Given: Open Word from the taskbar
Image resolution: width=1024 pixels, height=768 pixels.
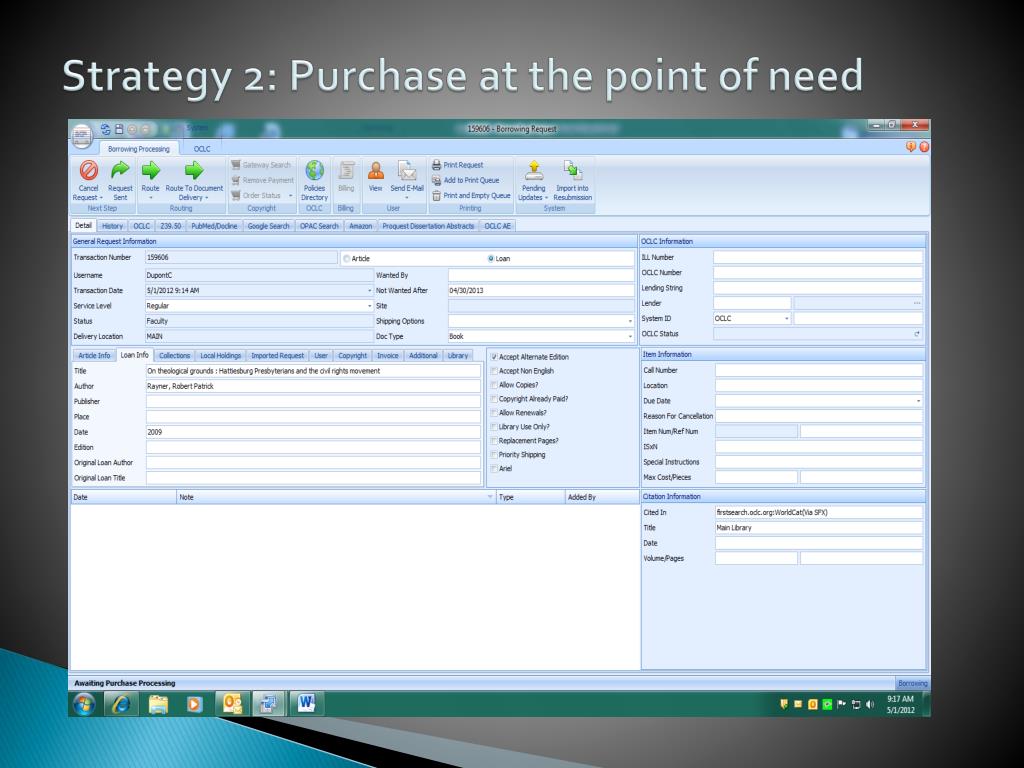Looking at the screenshot, I should tap(306, 704).
